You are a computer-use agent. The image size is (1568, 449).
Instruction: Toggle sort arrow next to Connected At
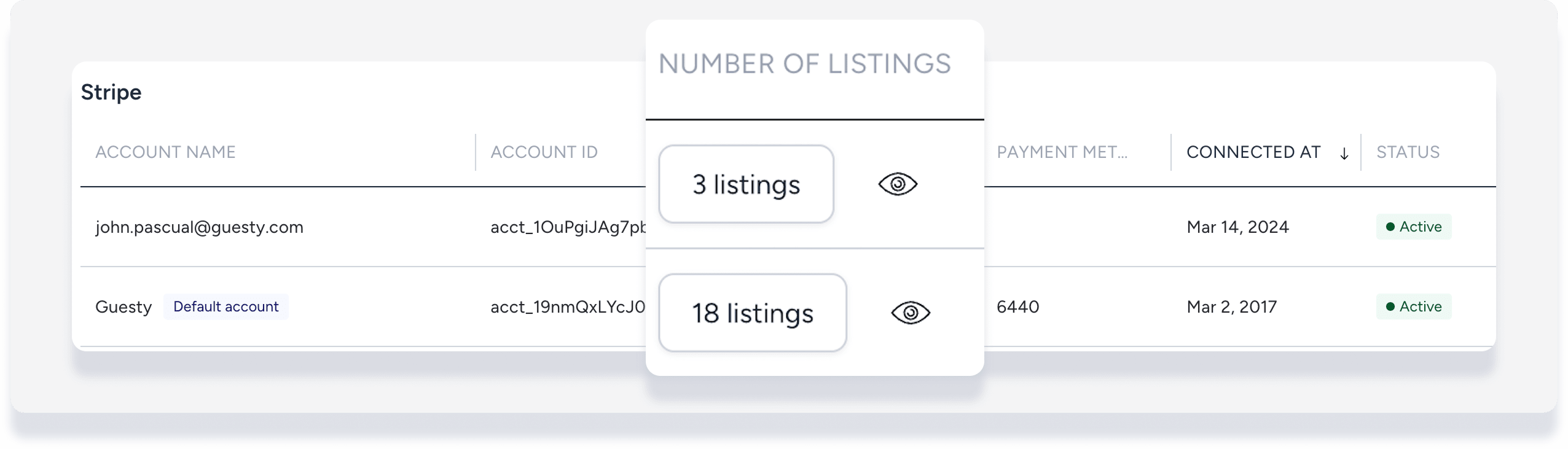(x=1344, y=154)
